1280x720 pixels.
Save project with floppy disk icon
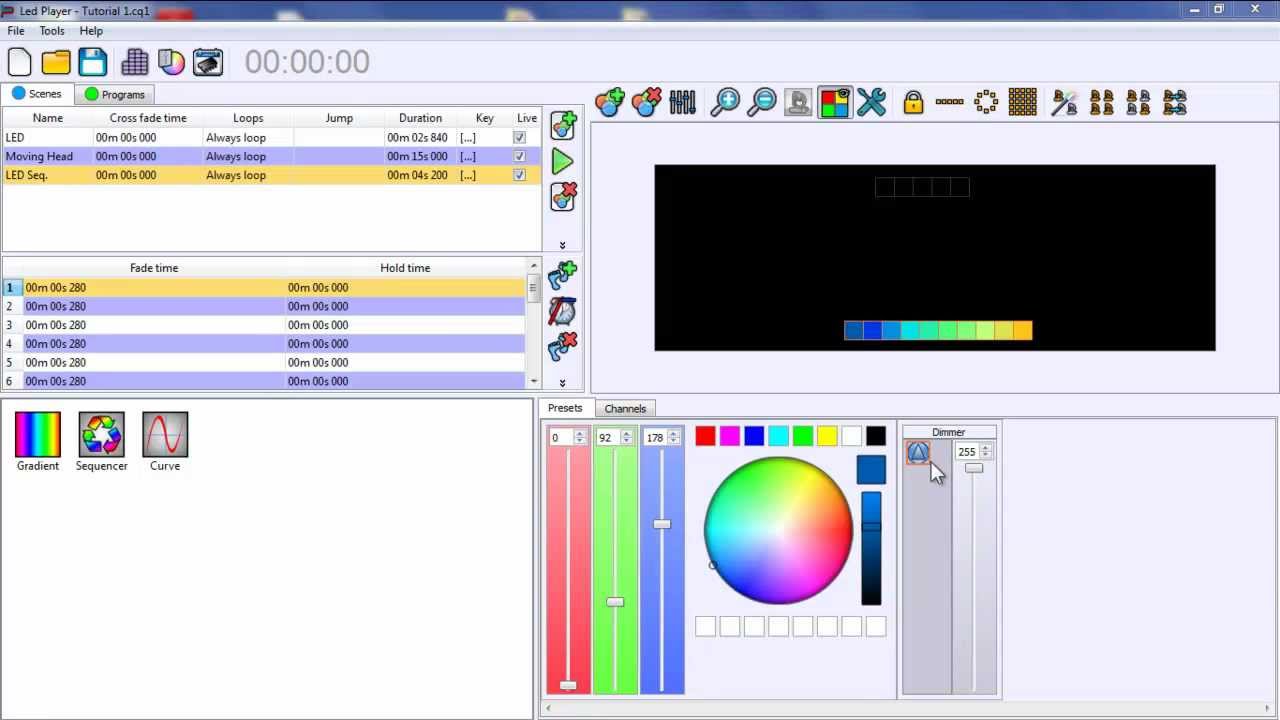point(93,62)
